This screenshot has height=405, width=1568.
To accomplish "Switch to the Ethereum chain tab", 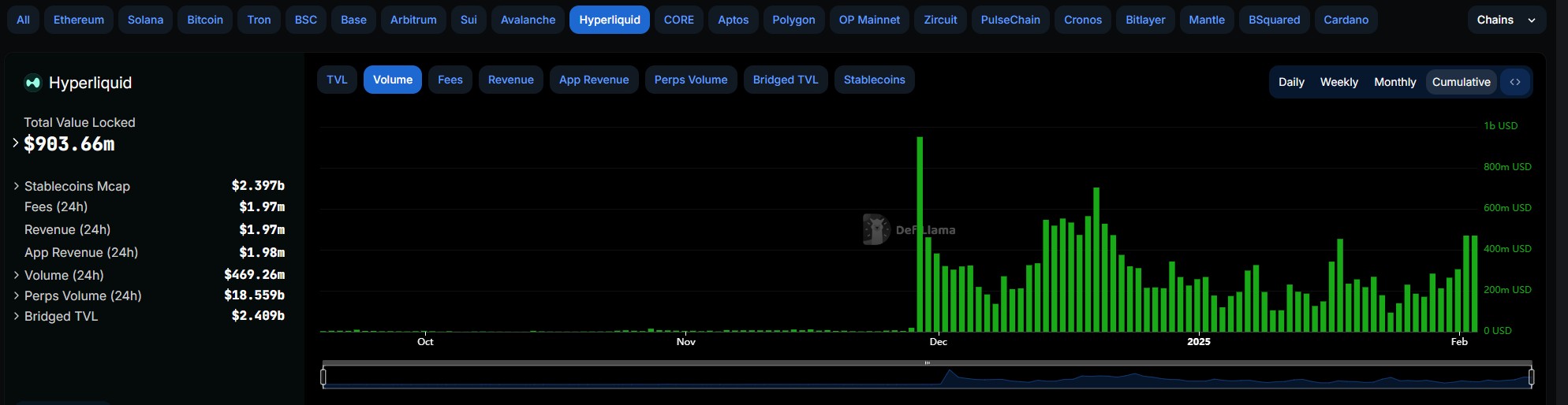I will click(78, 20).
